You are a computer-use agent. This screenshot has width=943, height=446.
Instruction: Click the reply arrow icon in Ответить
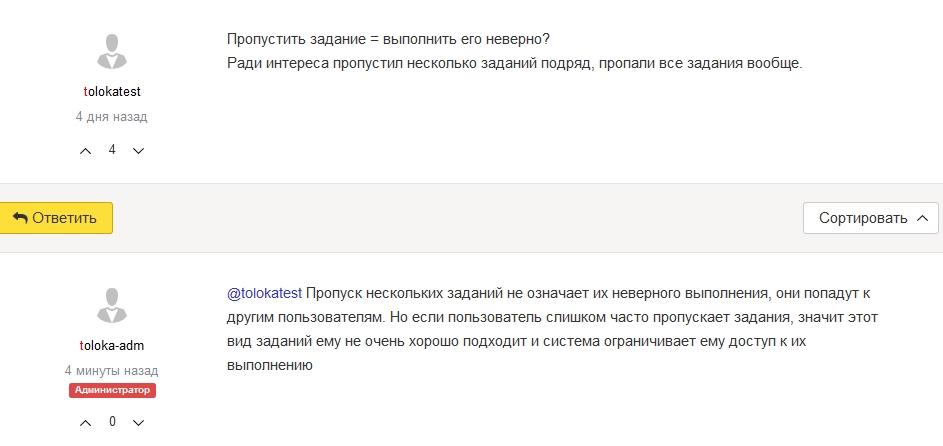coord(20,218)
